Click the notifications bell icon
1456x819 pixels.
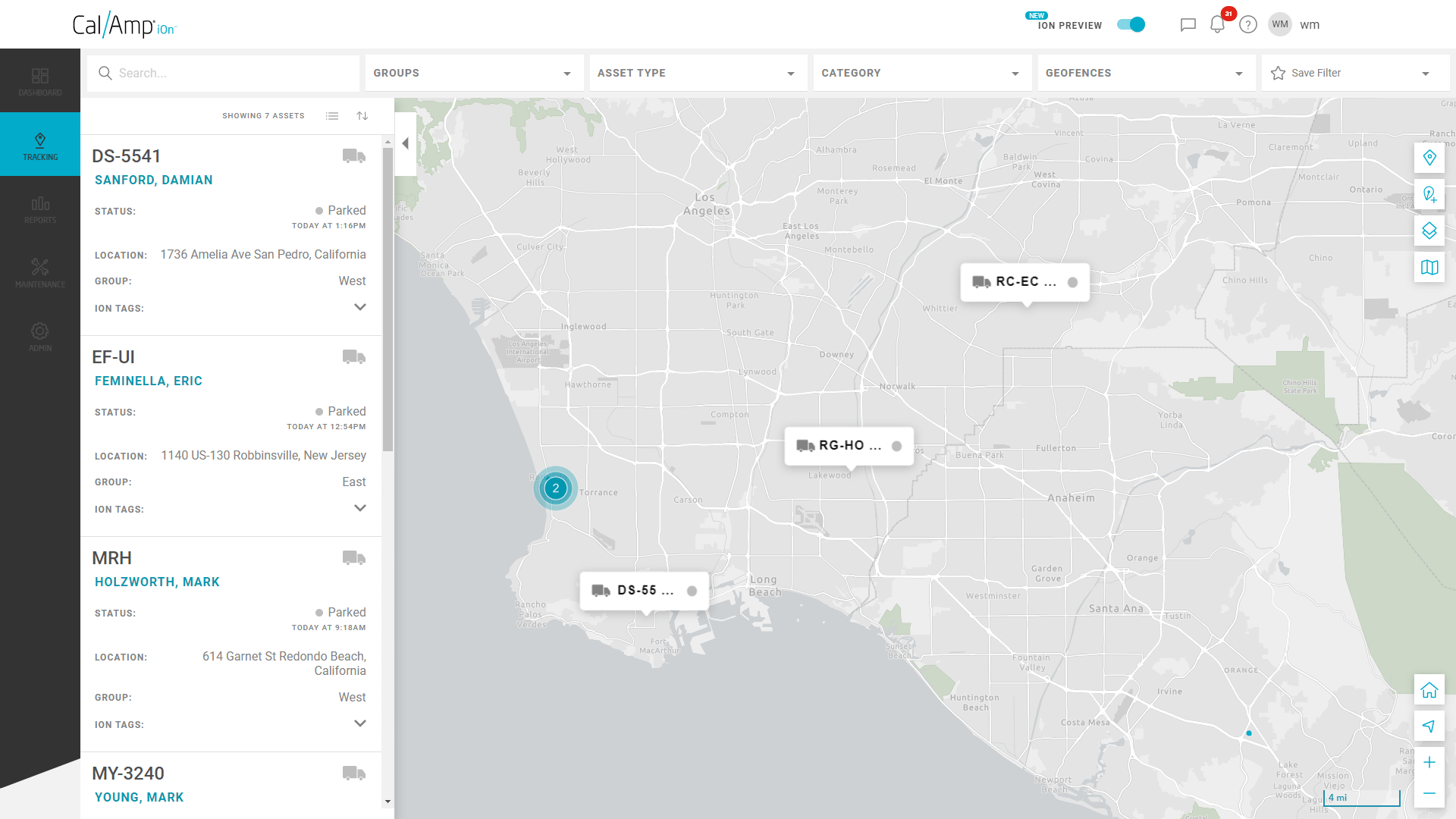pos(1217,24)
